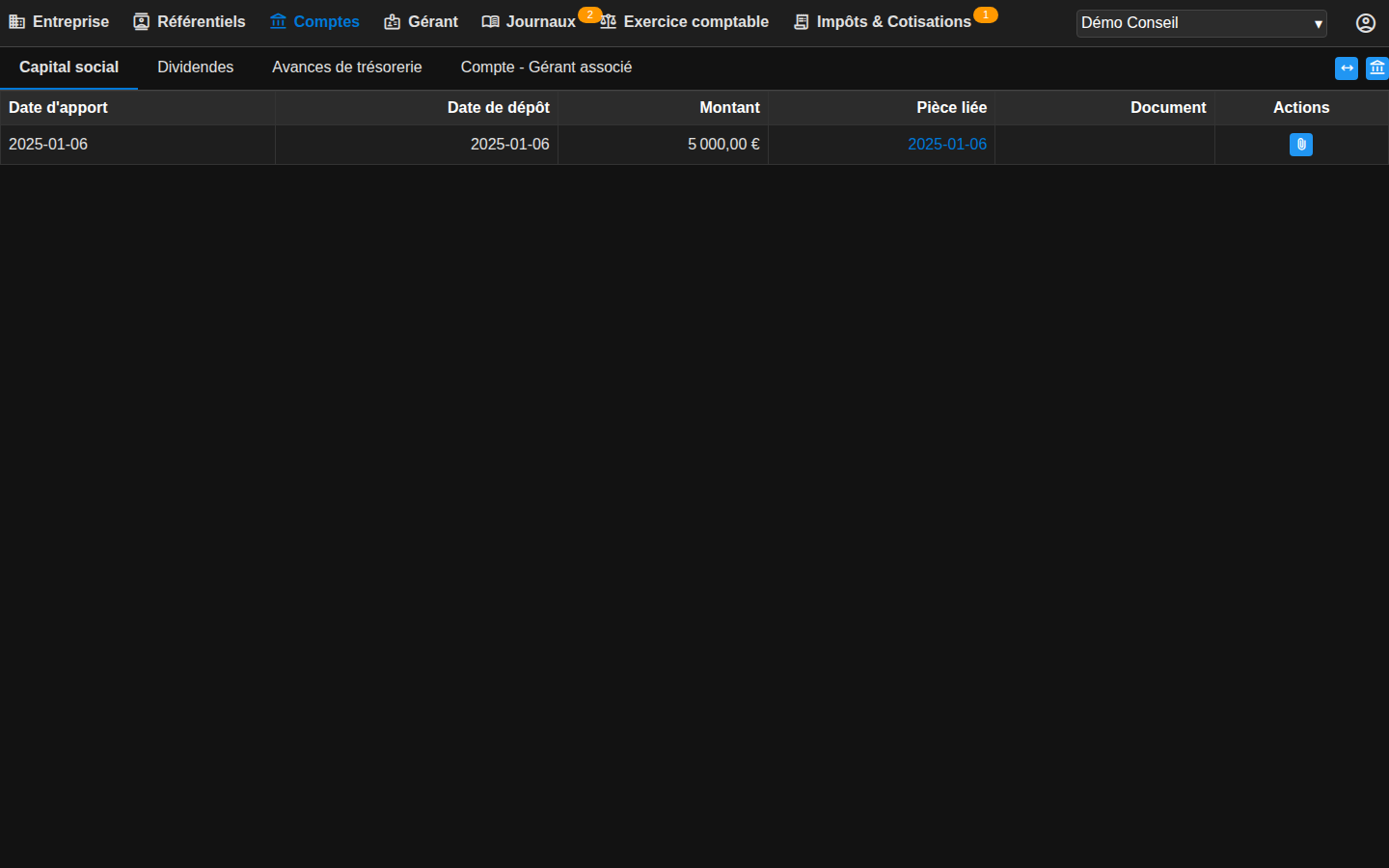Open the Comptes menu
Image resolution: width=1389 pixels, height=868 pixels.
coord(314,22)
